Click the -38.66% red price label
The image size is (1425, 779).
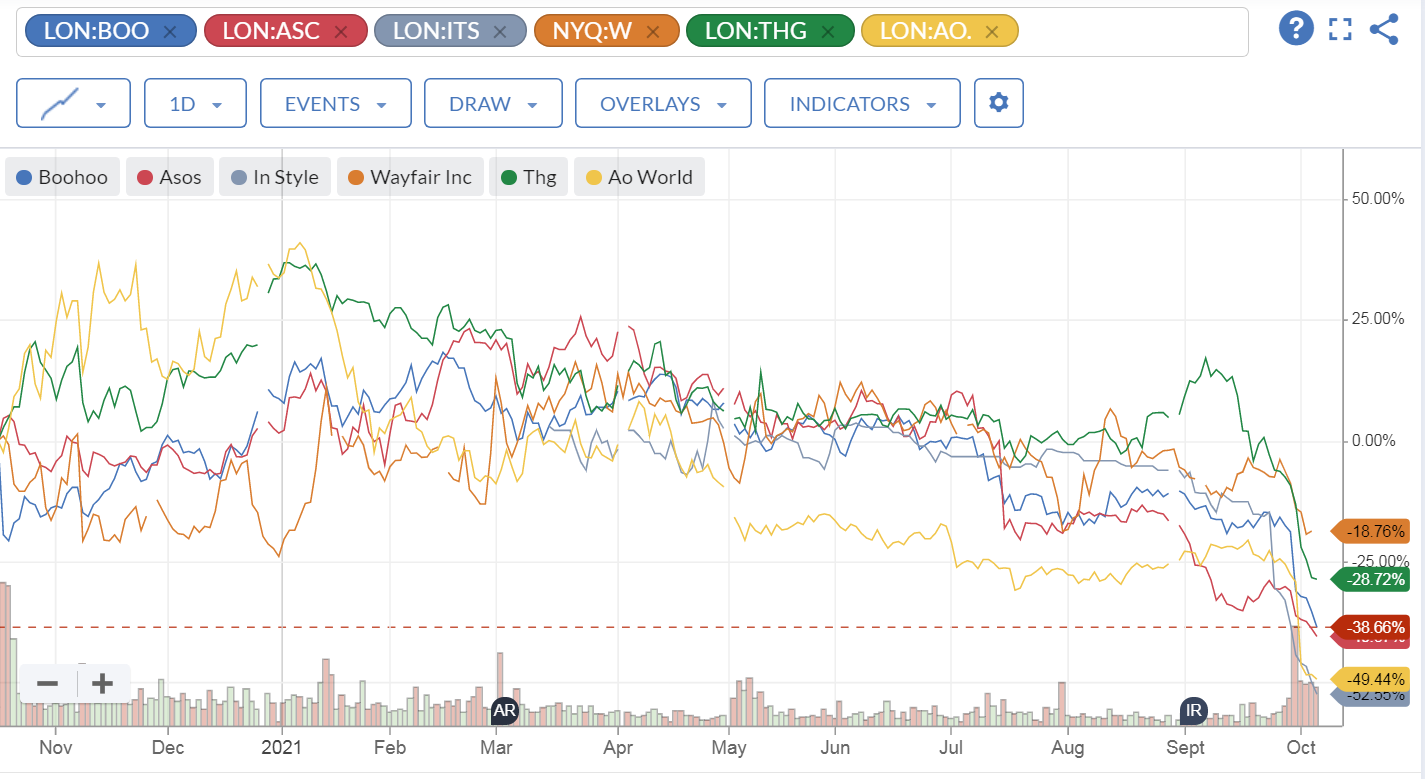(1369, 627)
